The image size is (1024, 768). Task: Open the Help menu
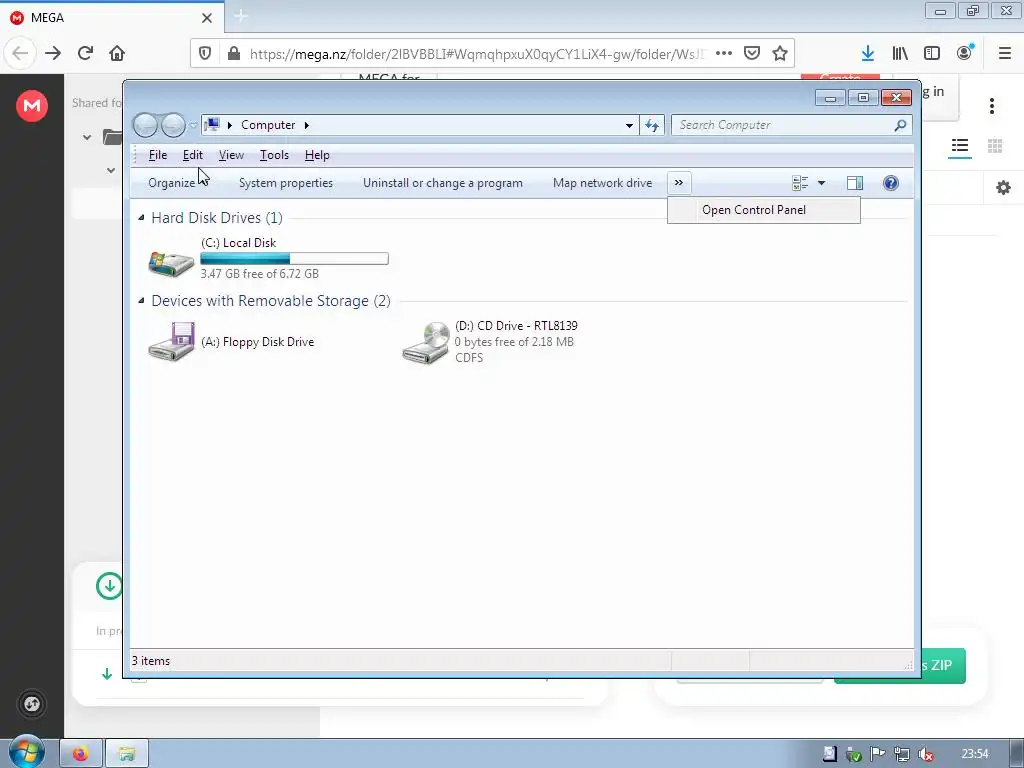(x=317, y=155)
